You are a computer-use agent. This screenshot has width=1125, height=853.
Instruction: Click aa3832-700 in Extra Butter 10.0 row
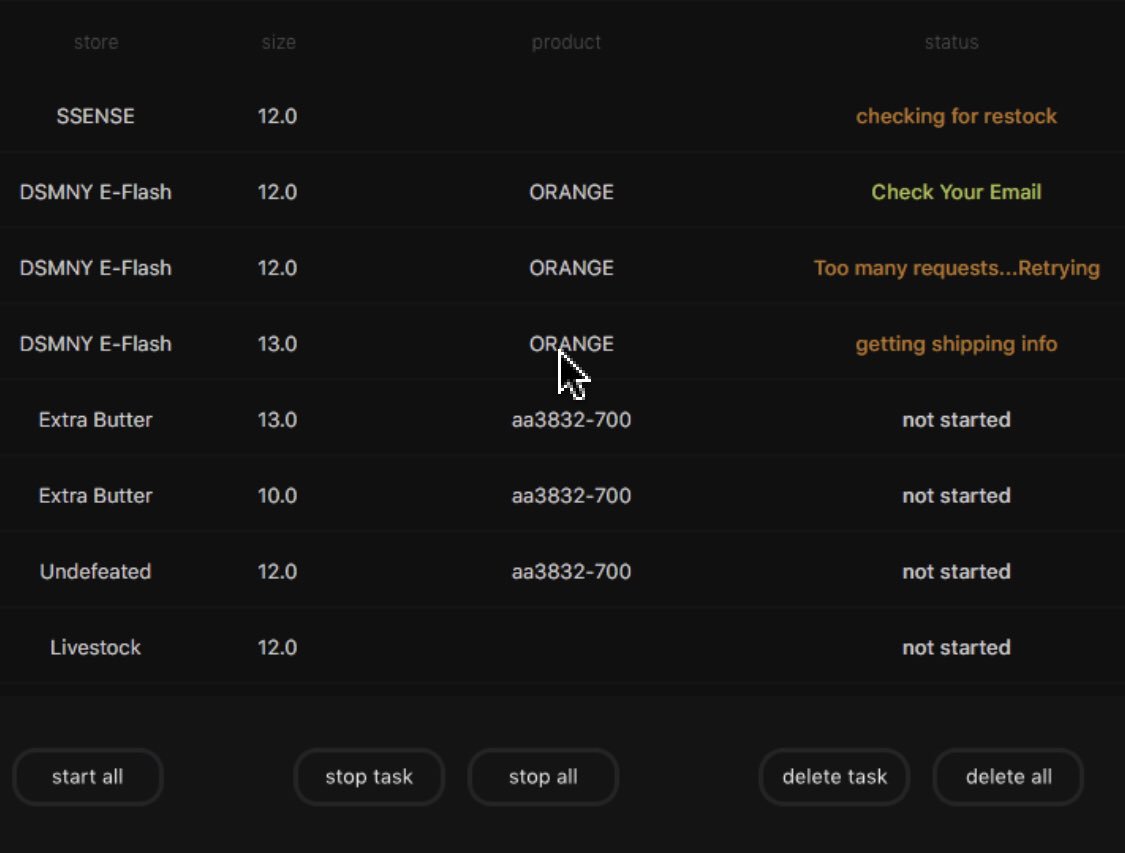[x=571, y=496]
